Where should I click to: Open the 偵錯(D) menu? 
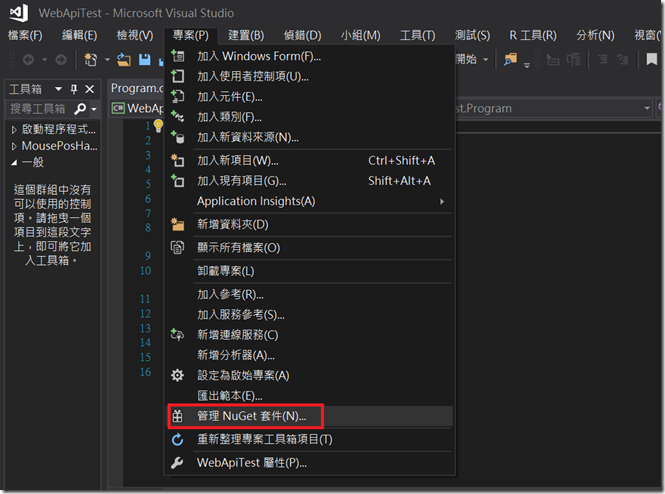(302, 35)
